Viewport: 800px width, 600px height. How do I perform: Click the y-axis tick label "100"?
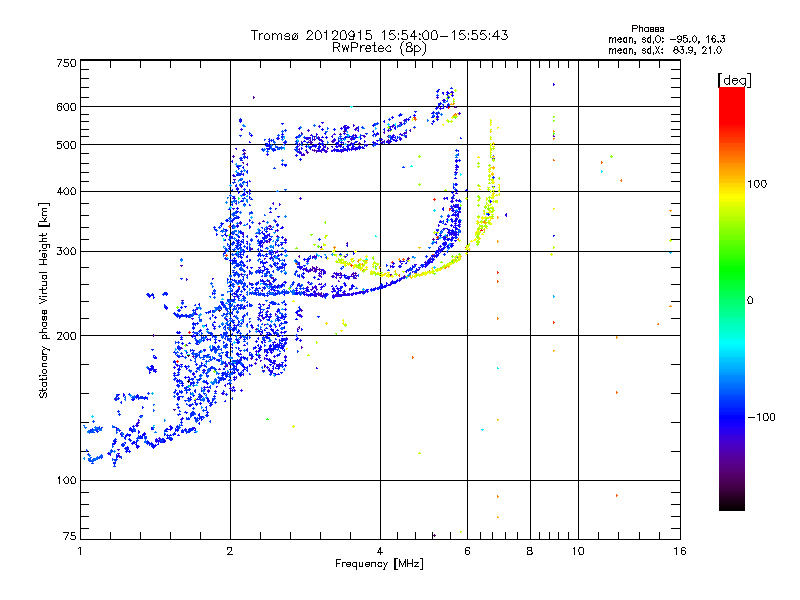(x=66, y=481)
